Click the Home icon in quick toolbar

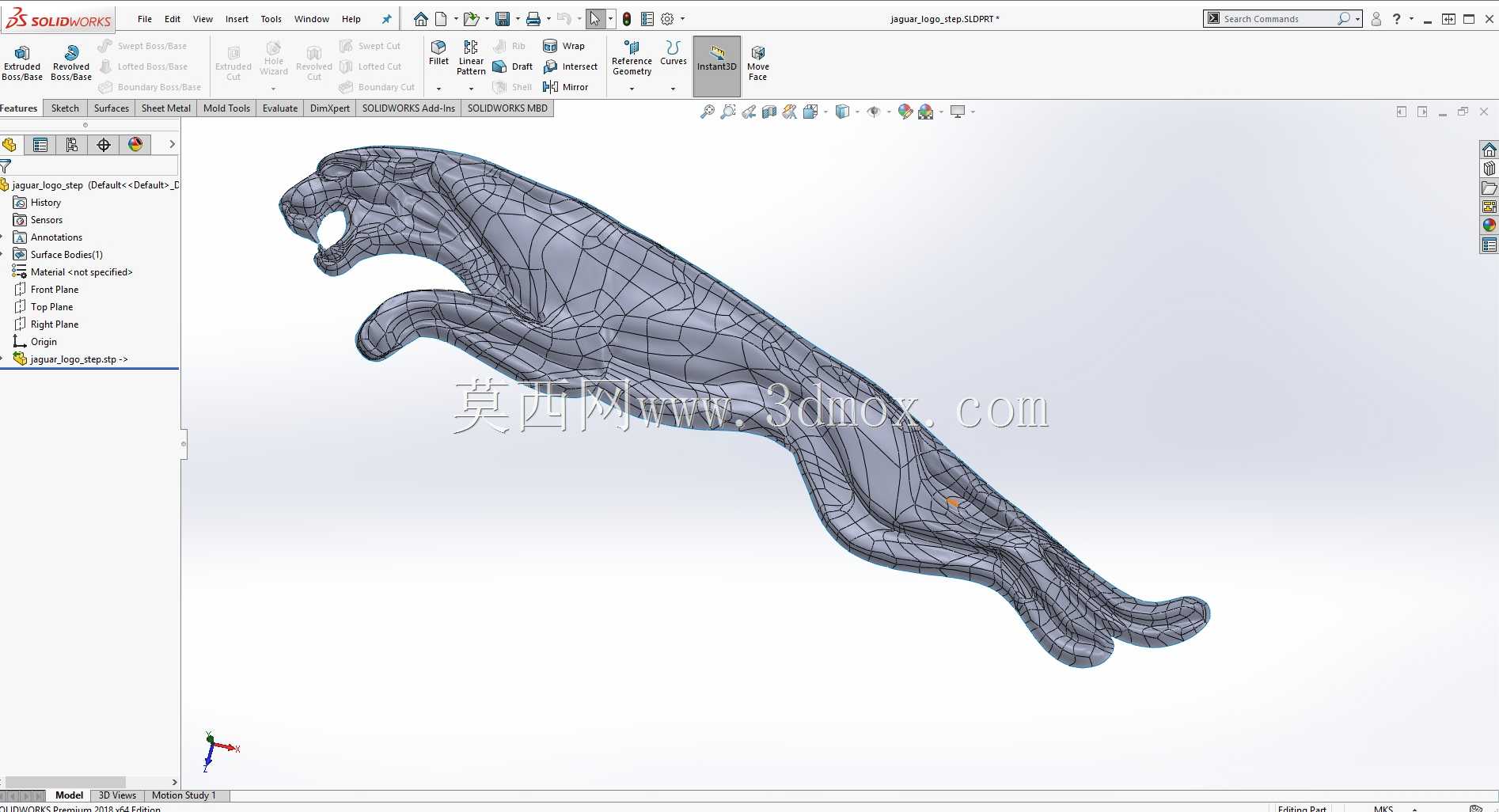click(421, 19)
